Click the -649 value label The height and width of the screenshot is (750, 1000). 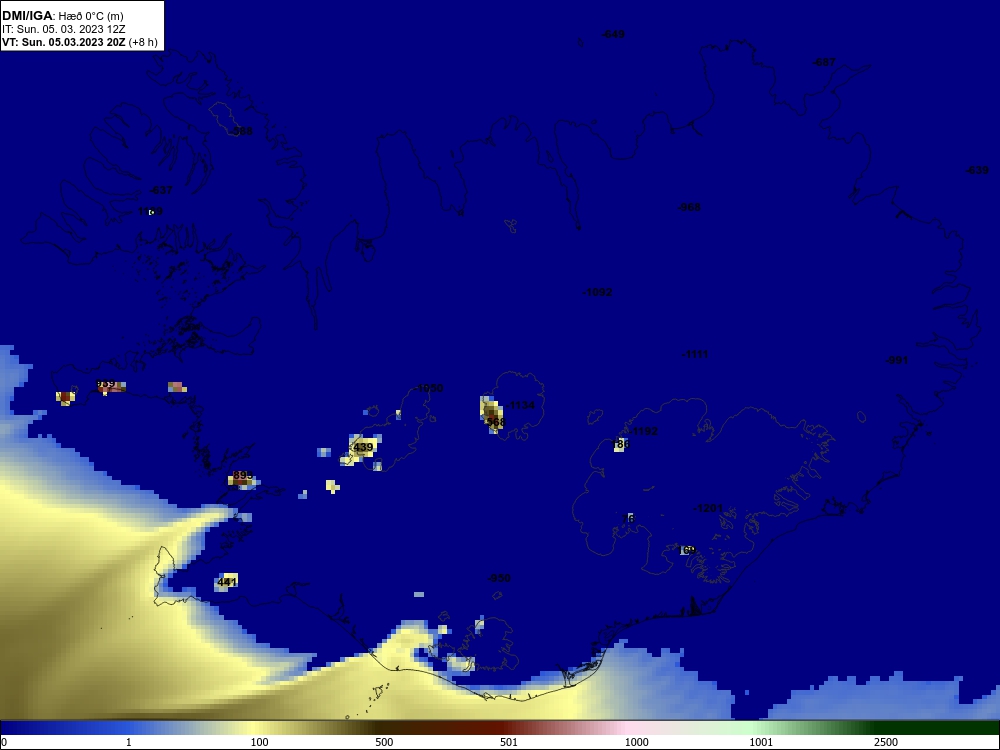(x=613, y=34)
